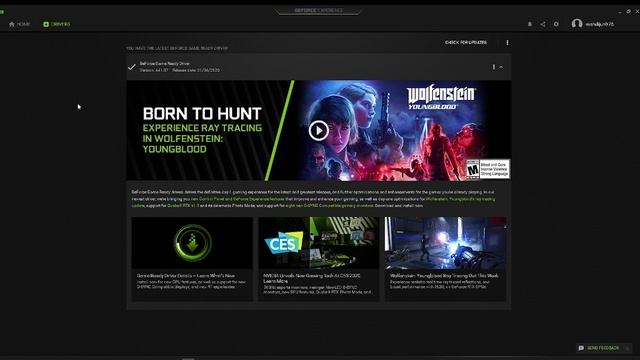Click the GeForce Experience title logo
This screenshot has width=640, height=360.
click(x=318, y=10)
